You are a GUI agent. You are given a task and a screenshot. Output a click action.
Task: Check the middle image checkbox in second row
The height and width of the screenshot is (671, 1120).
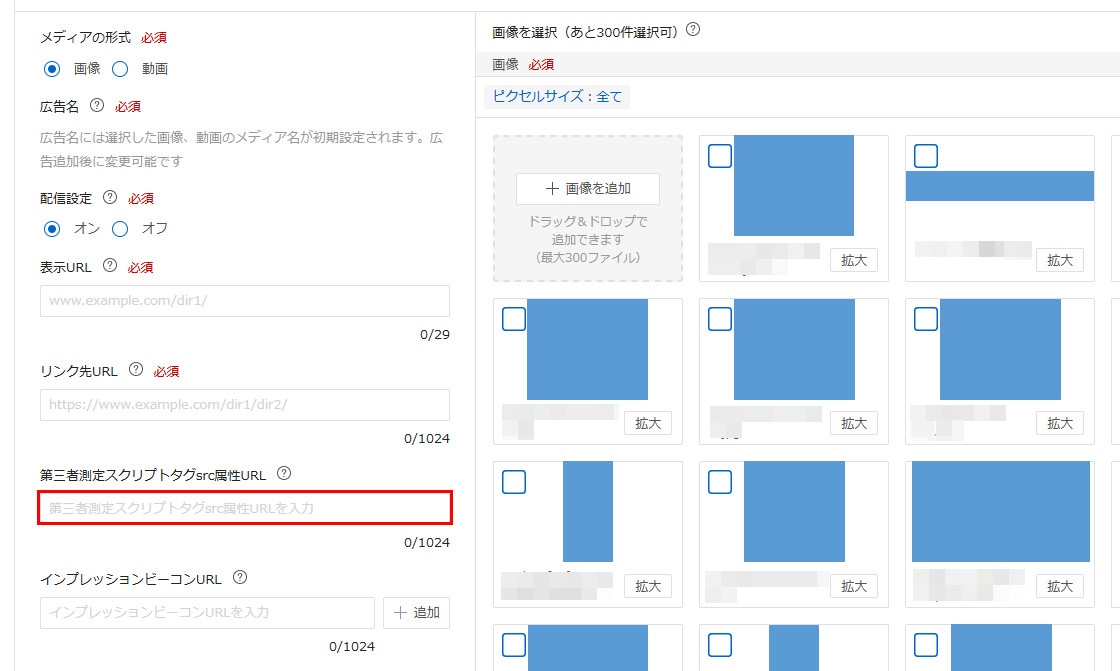(720, 319)
